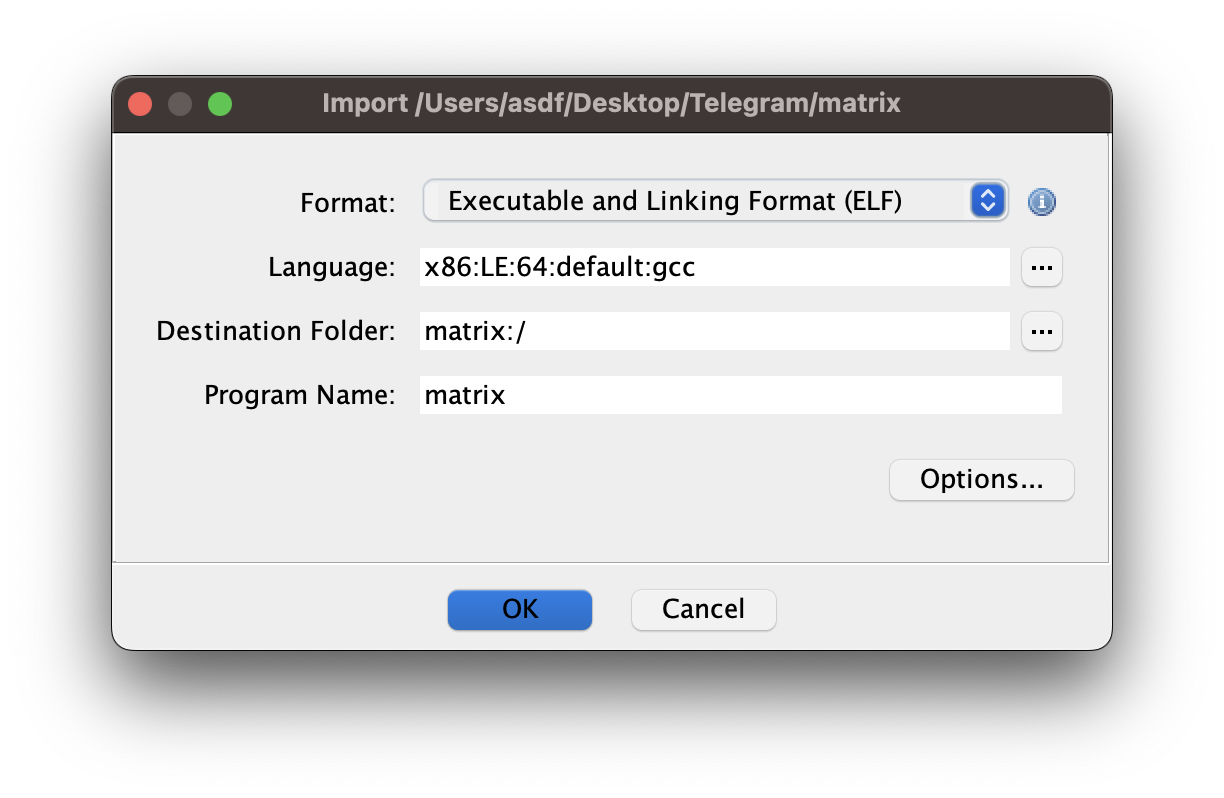
Task: Open import Options...
Action: click(981, 480)
